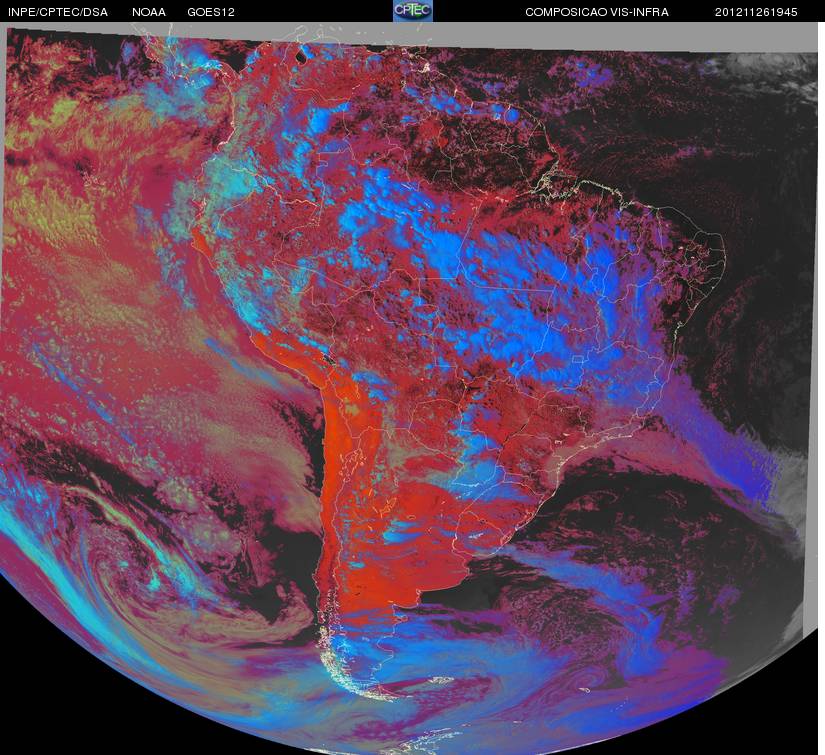Screen dimensions: 825x755
Task: Click the CPTEC logo in header
Action: pos(413,11)
